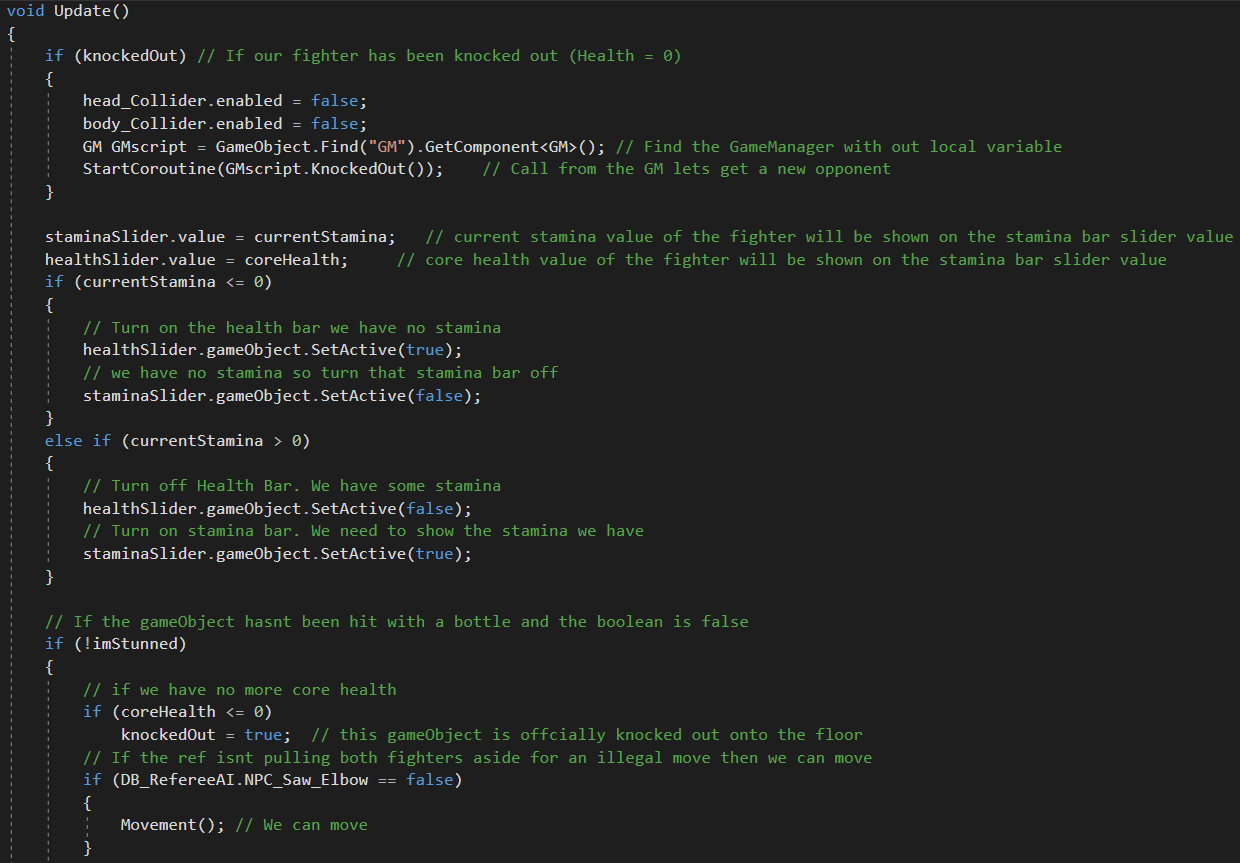Click the Movement method call
Viewport: 1240px width, 863px height.
[158, 825]
